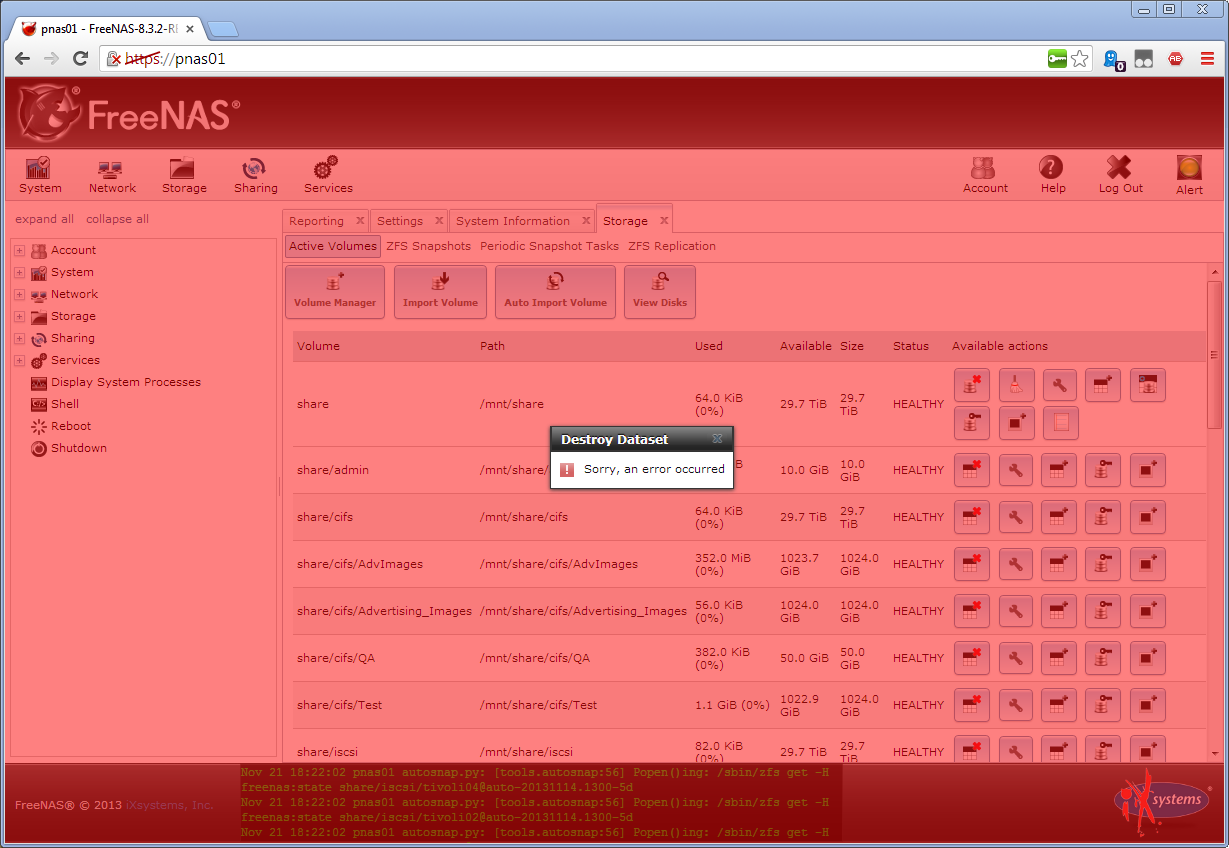The height and width of the screenshot is (848, 1229).
Task: Click Reboot in the sidebar
Action: tap(71, 426)
